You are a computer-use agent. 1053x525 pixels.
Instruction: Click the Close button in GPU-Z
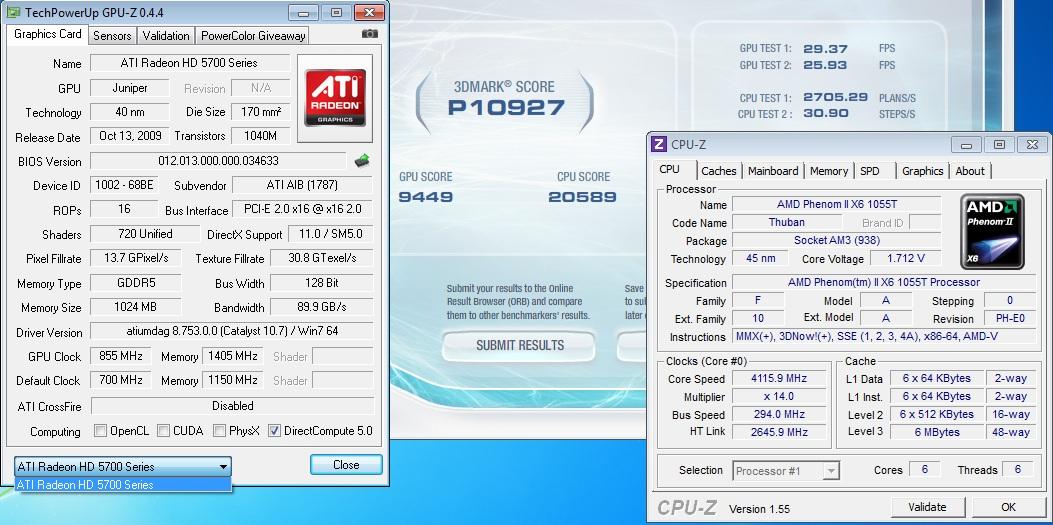click(346, 465)
